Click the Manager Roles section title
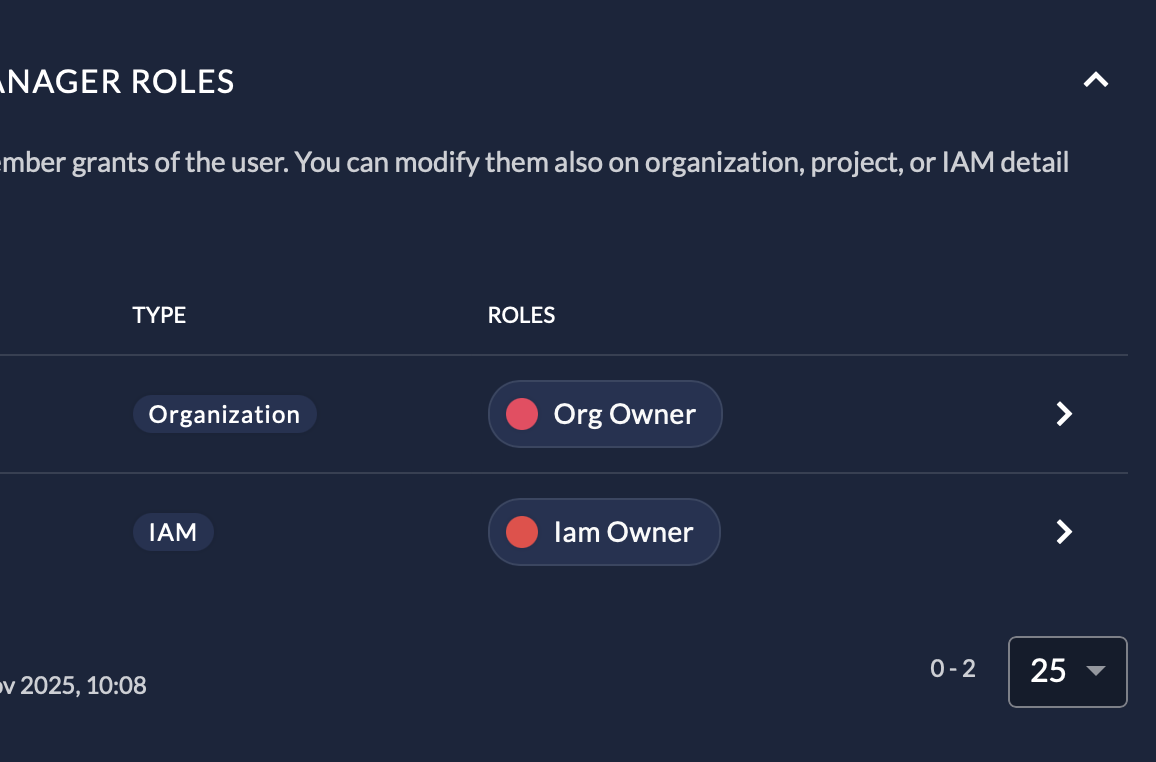 point(118,81)
